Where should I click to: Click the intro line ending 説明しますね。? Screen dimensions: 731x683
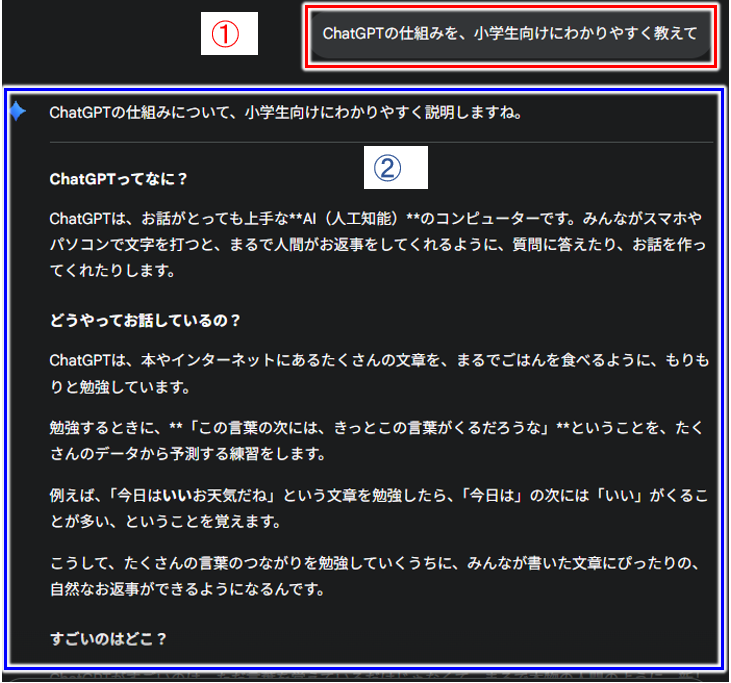tap(285, 112)
